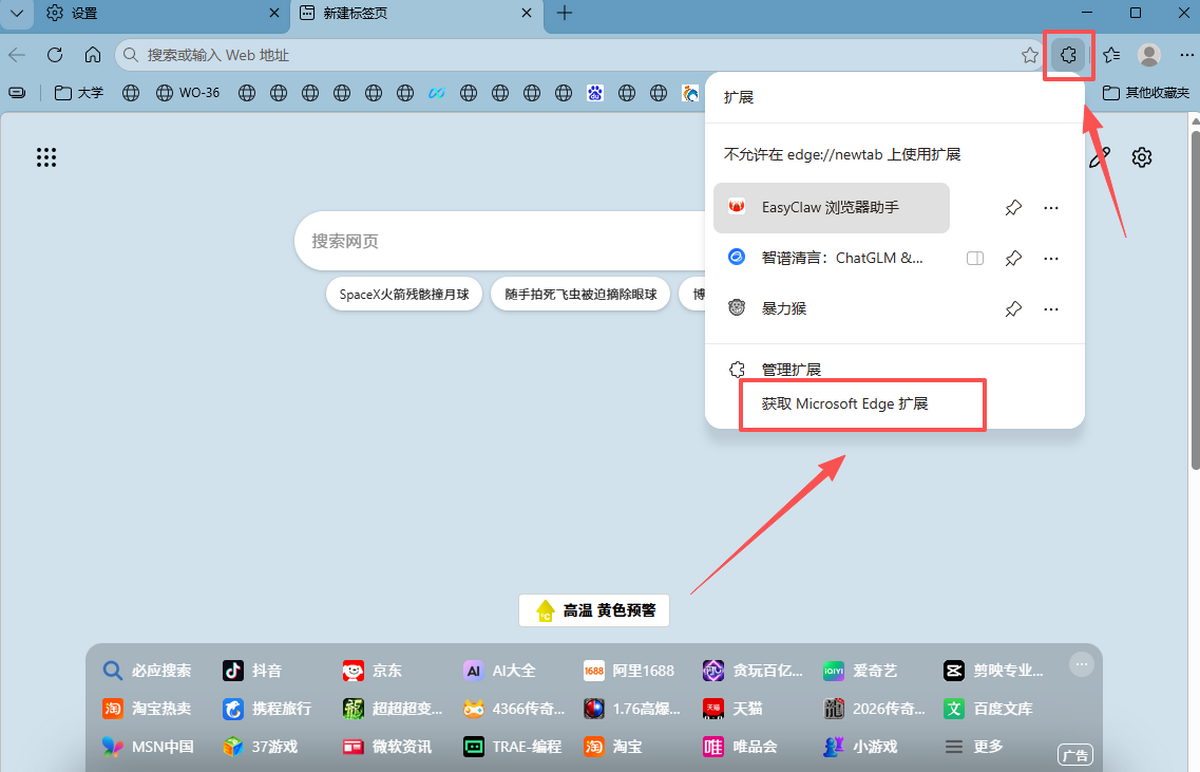Open the profile avatar icon
This screenshot has height=772, width=1200.
click(x=1150, y=55)
